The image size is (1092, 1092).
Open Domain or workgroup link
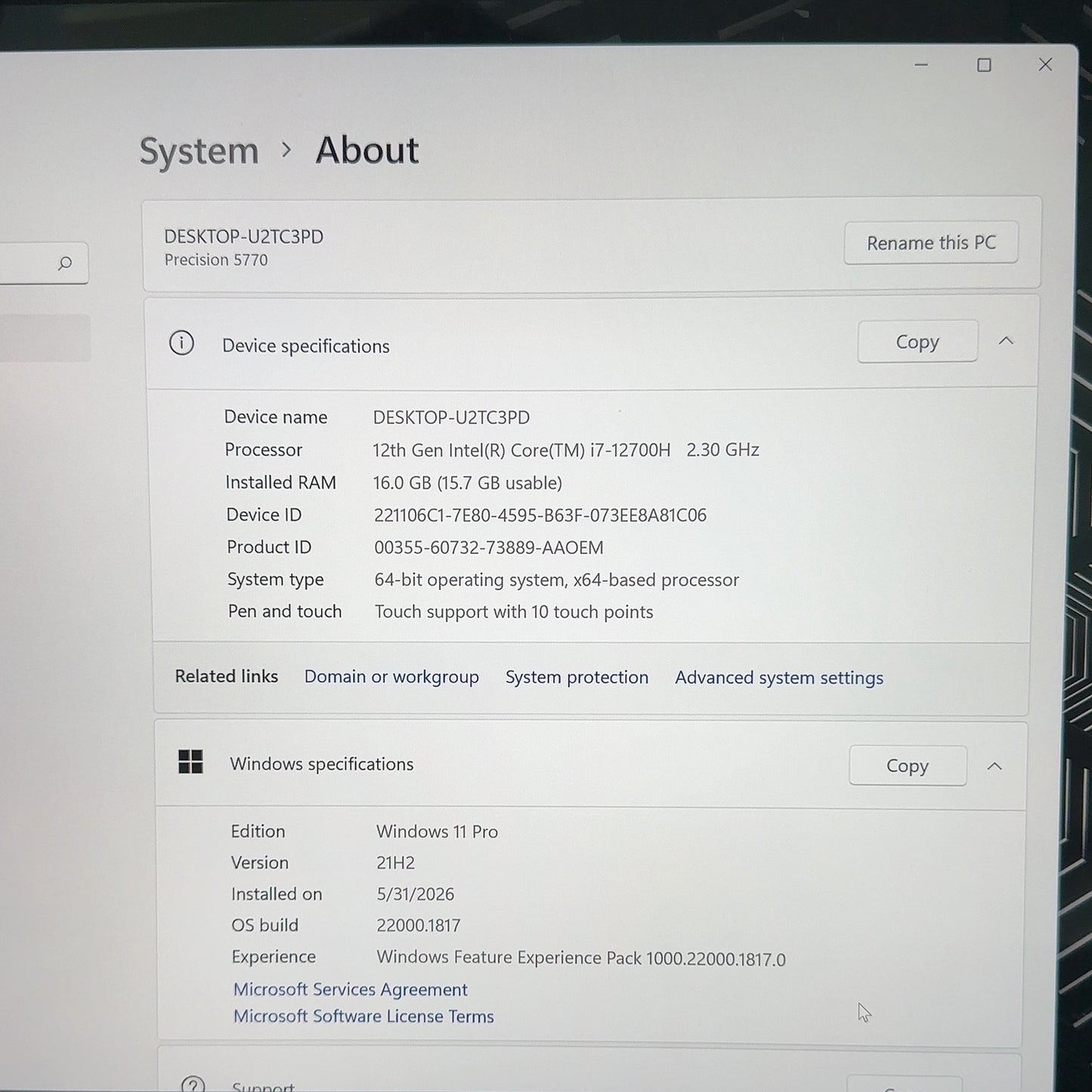391,676
